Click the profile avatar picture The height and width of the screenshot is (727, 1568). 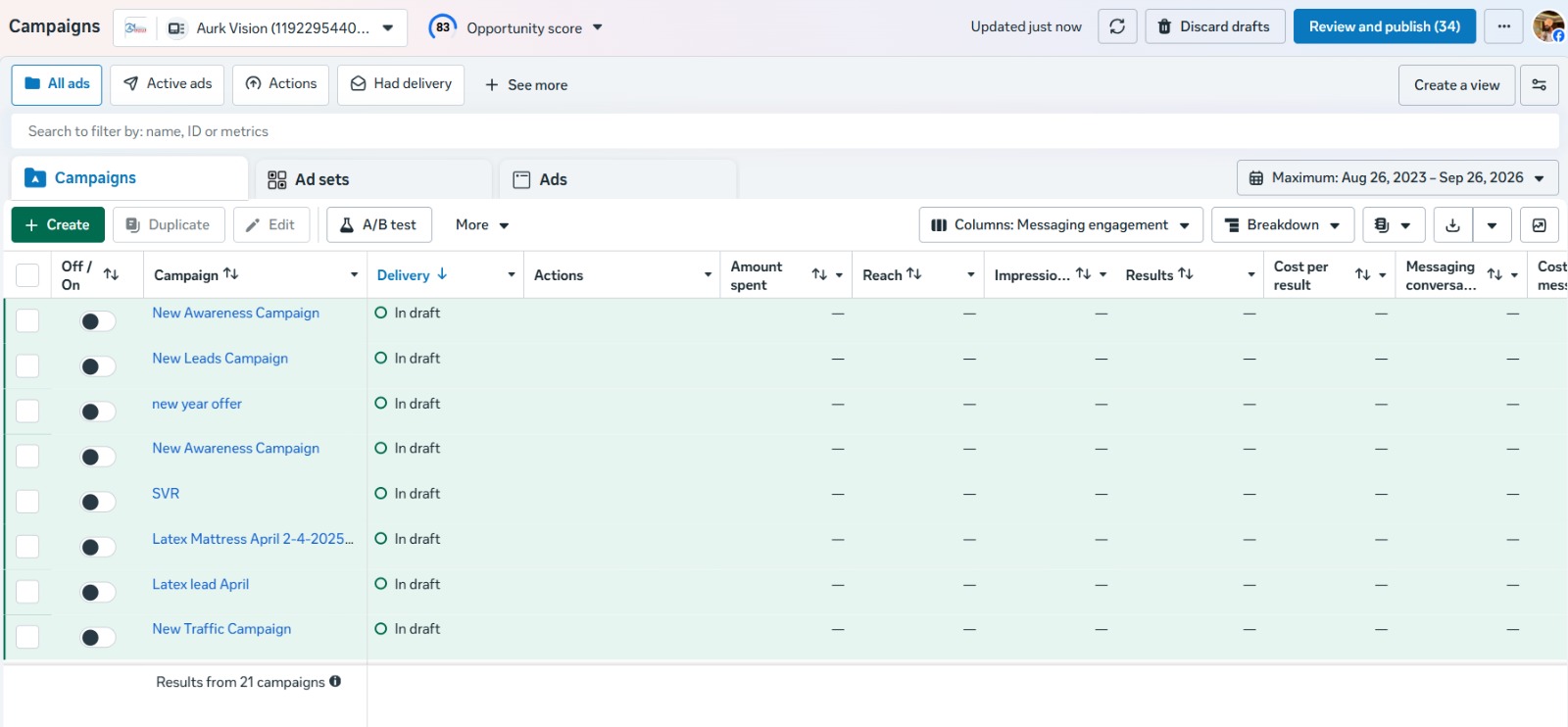tap(1548, 26)
